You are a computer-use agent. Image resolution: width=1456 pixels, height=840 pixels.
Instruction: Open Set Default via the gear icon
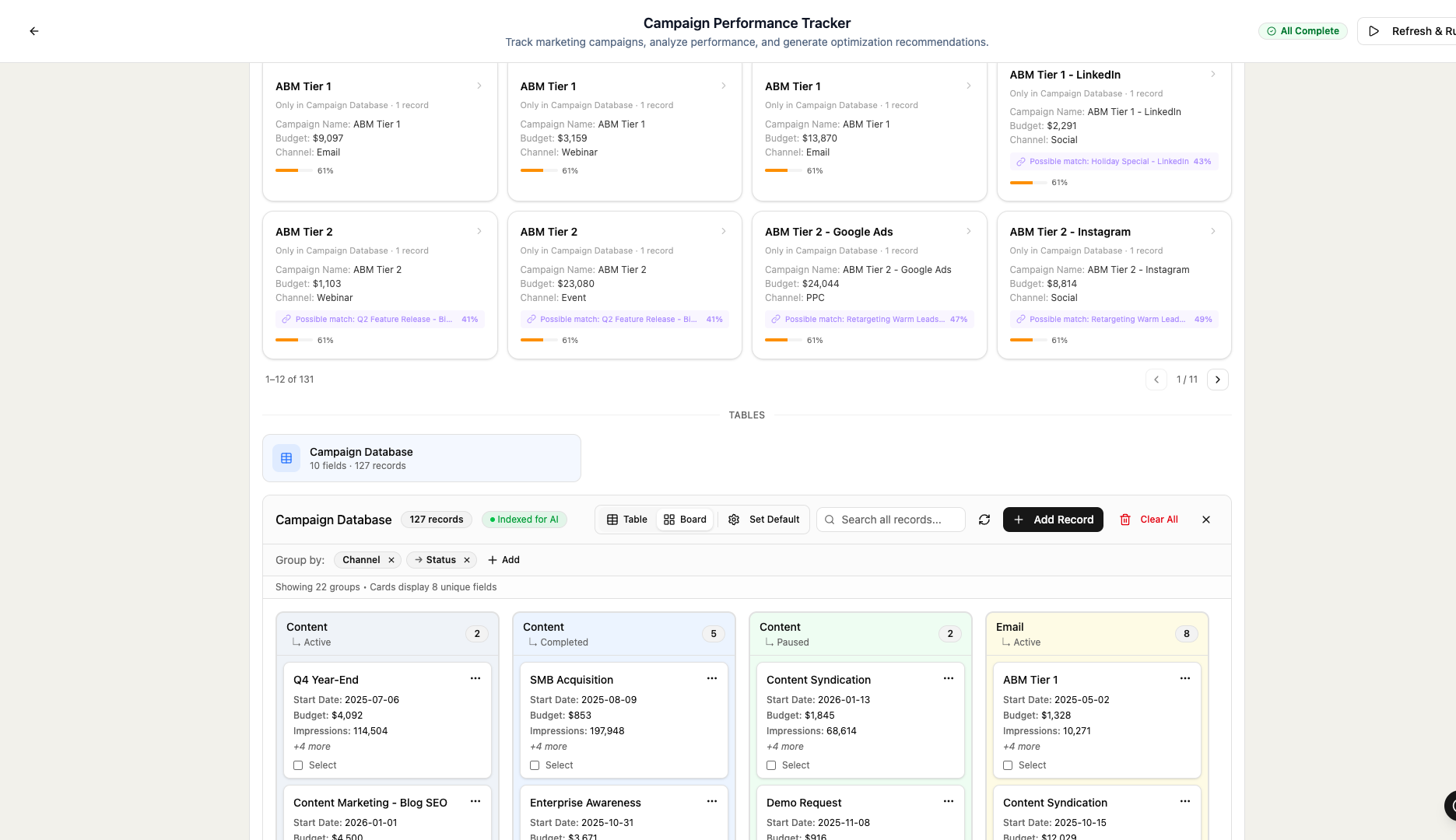(x=732, y=519)
